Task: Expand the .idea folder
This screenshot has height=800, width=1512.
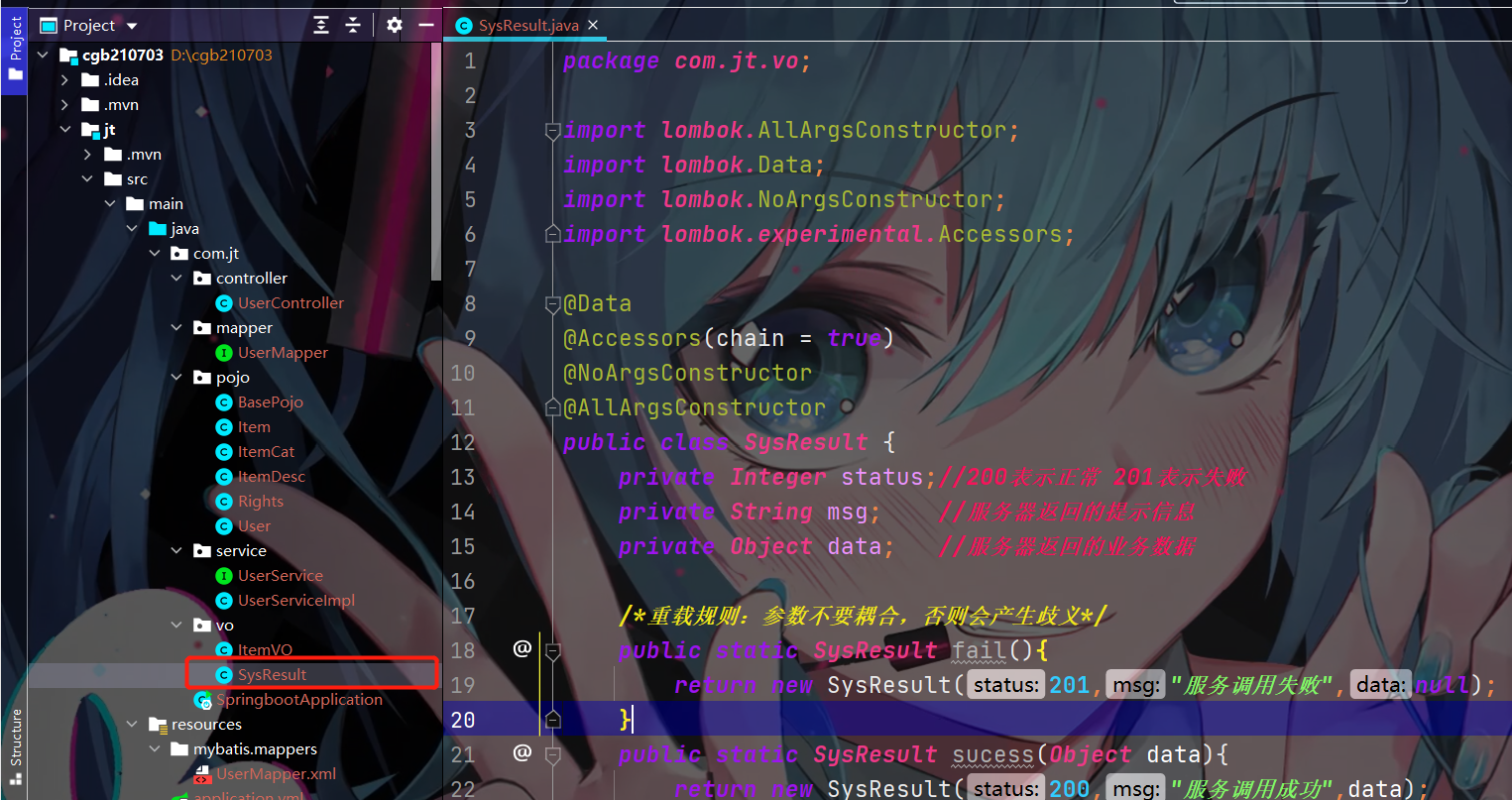Action: coord(65,79)
